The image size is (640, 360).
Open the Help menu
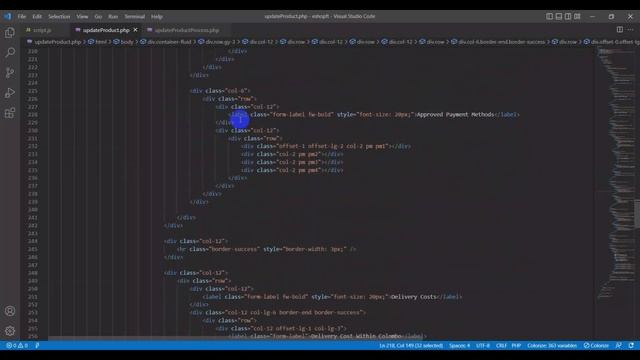[157, 16]
